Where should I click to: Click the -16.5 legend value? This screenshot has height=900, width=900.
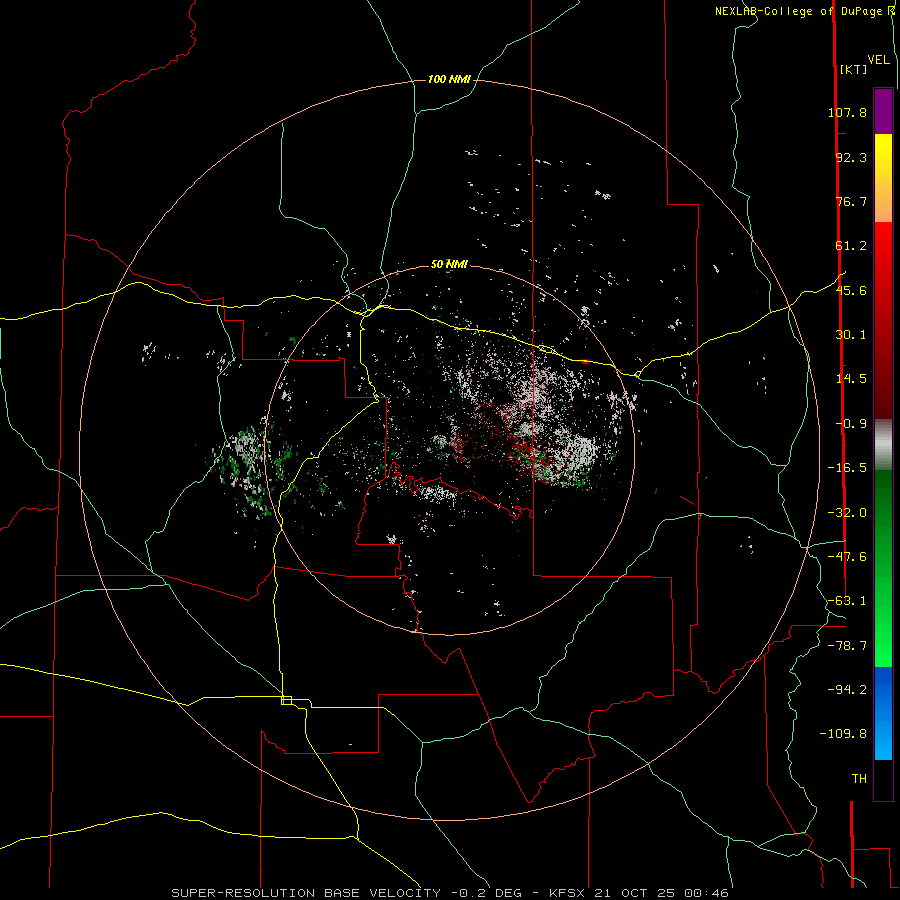coord(847,468)
